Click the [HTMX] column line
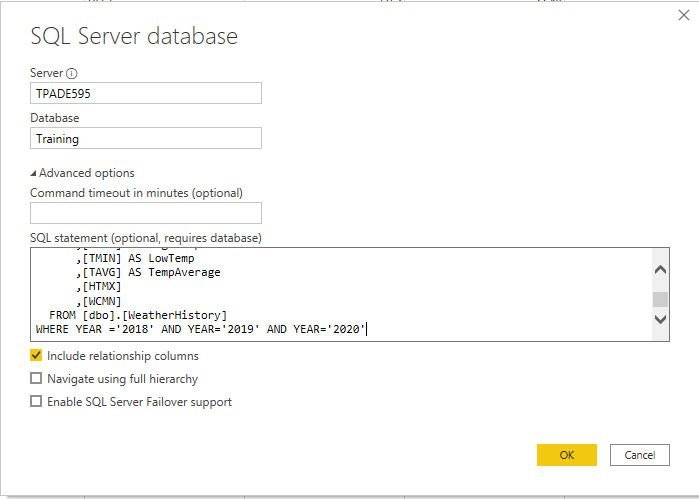Image resolution: width=699 pixels, height=499 pixels. (x=99, y=287)
